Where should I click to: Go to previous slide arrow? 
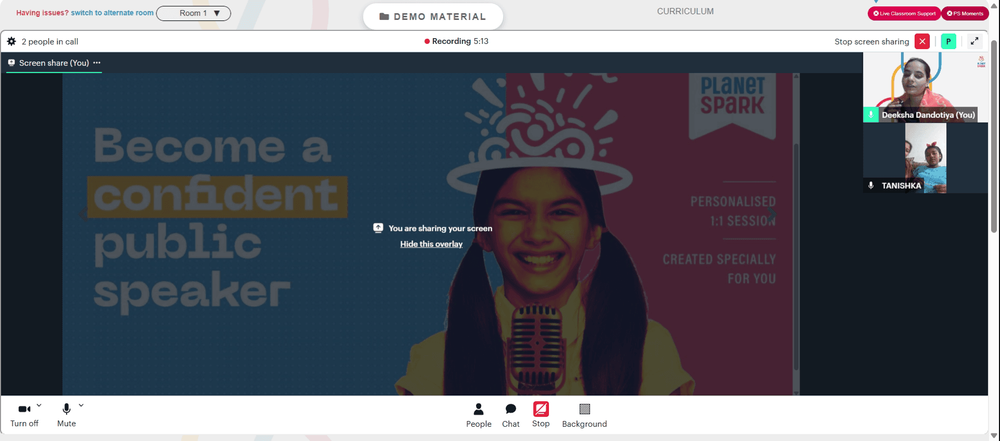tap(82, 214)
